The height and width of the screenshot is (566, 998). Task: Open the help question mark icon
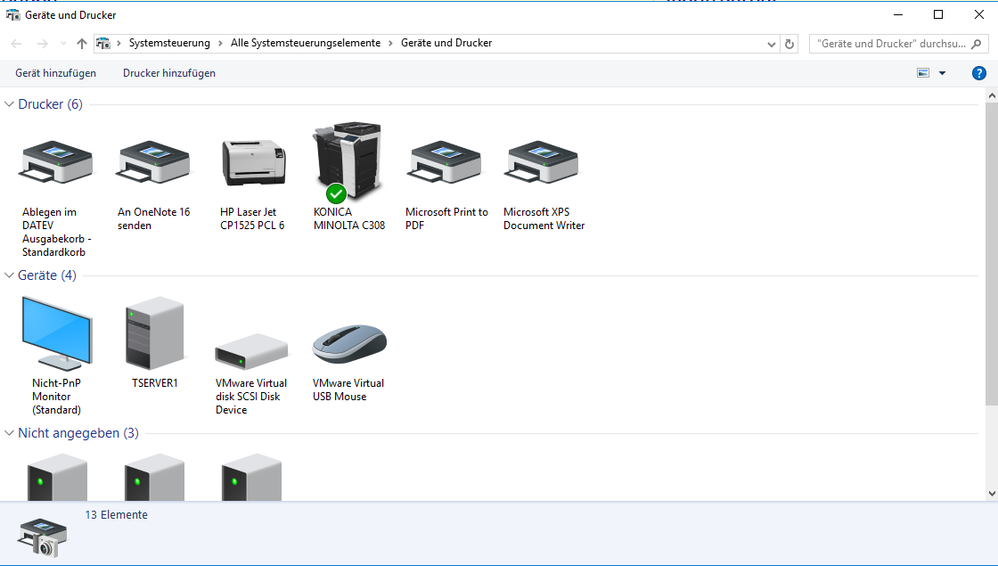tap(979, 73)
